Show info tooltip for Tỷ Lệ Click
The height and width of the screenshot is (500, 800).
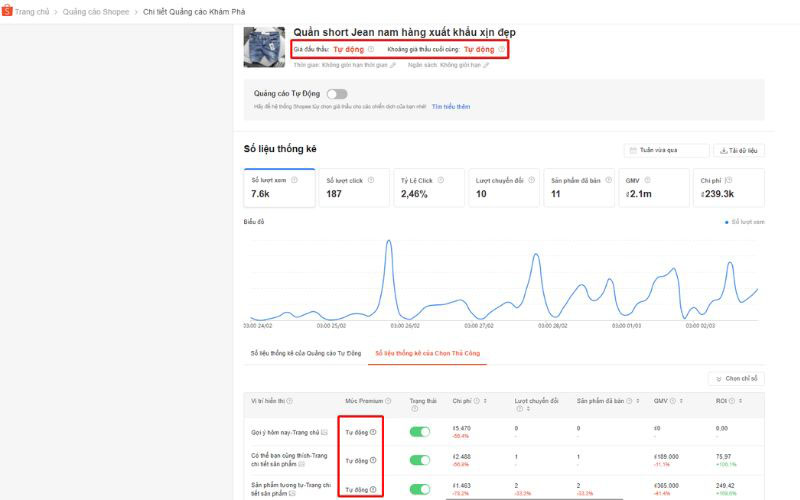440,180
